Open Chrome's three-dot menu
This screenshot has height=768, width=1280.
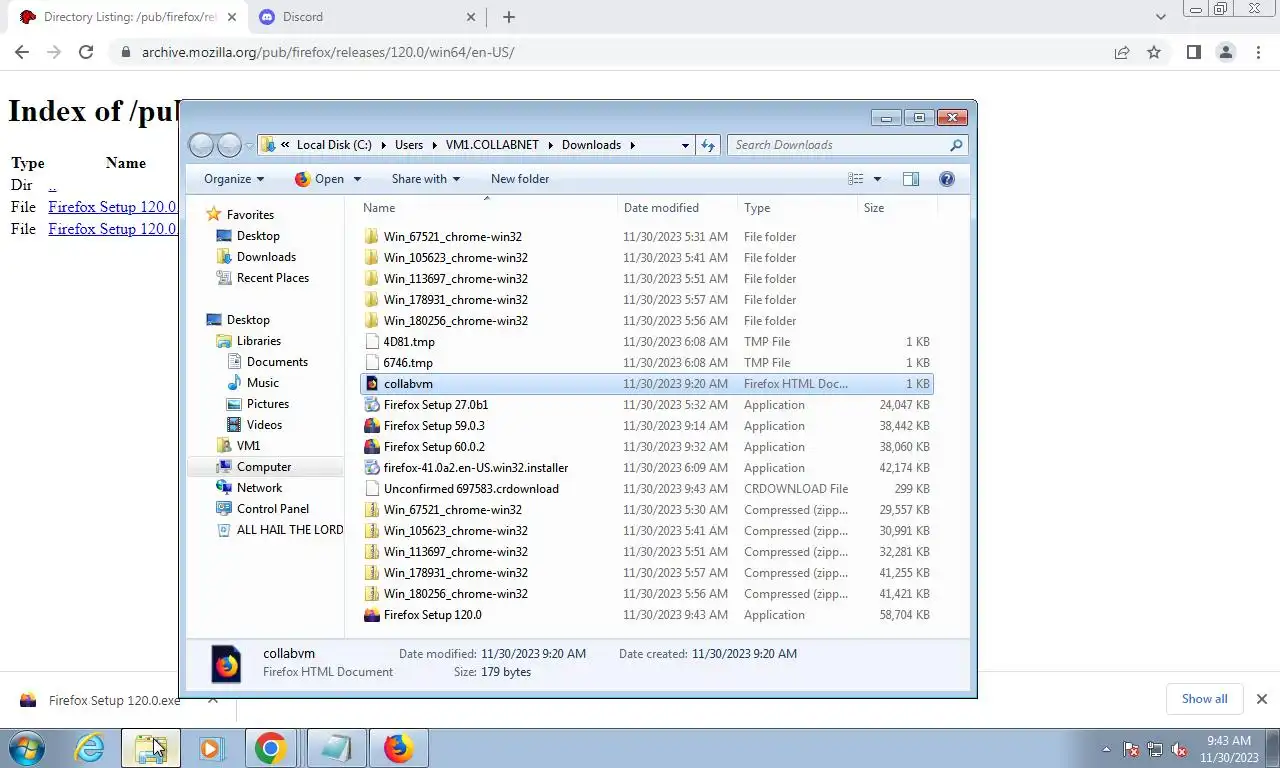tap(1258, 52)
